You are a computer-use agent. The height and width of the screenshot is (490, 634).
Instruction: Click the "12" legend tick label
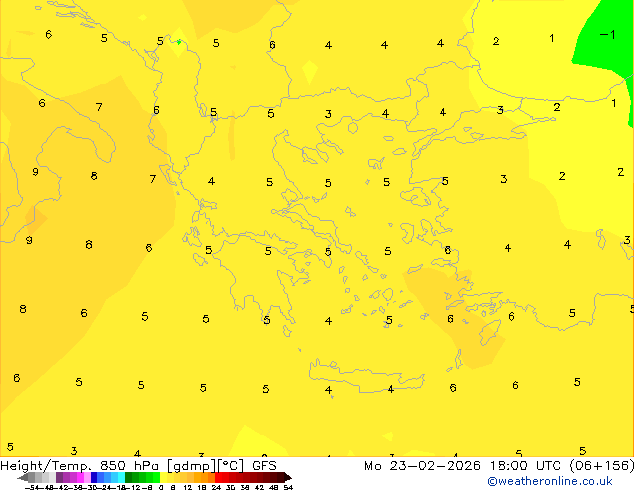(x=188, y=488)
